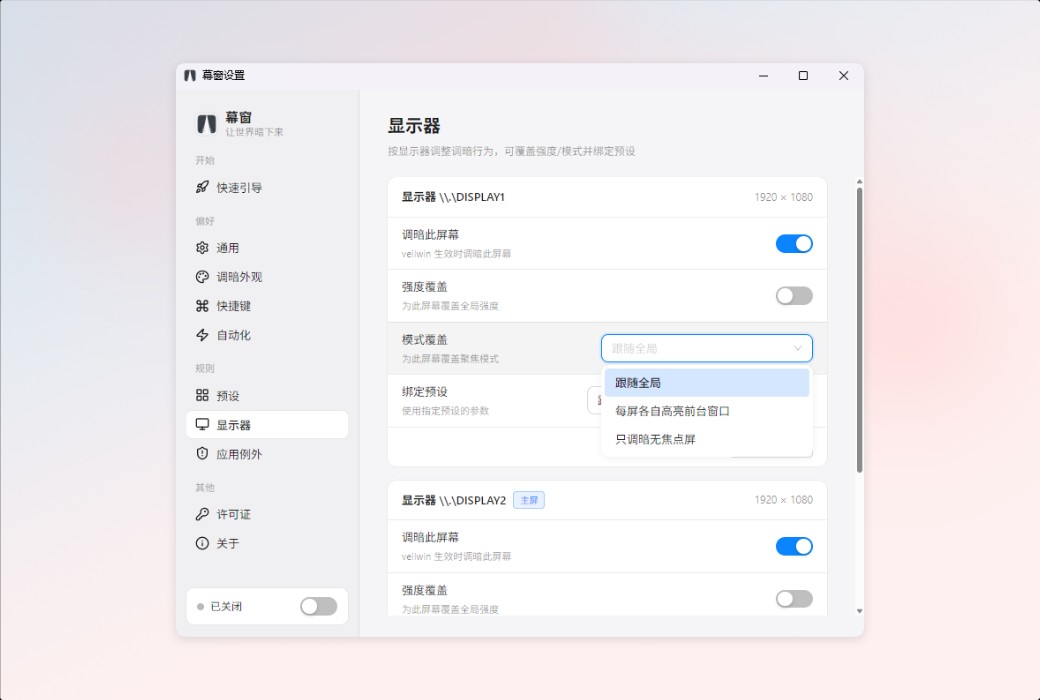Minimize the 幕窗设置 window

(x=763, y=76)
